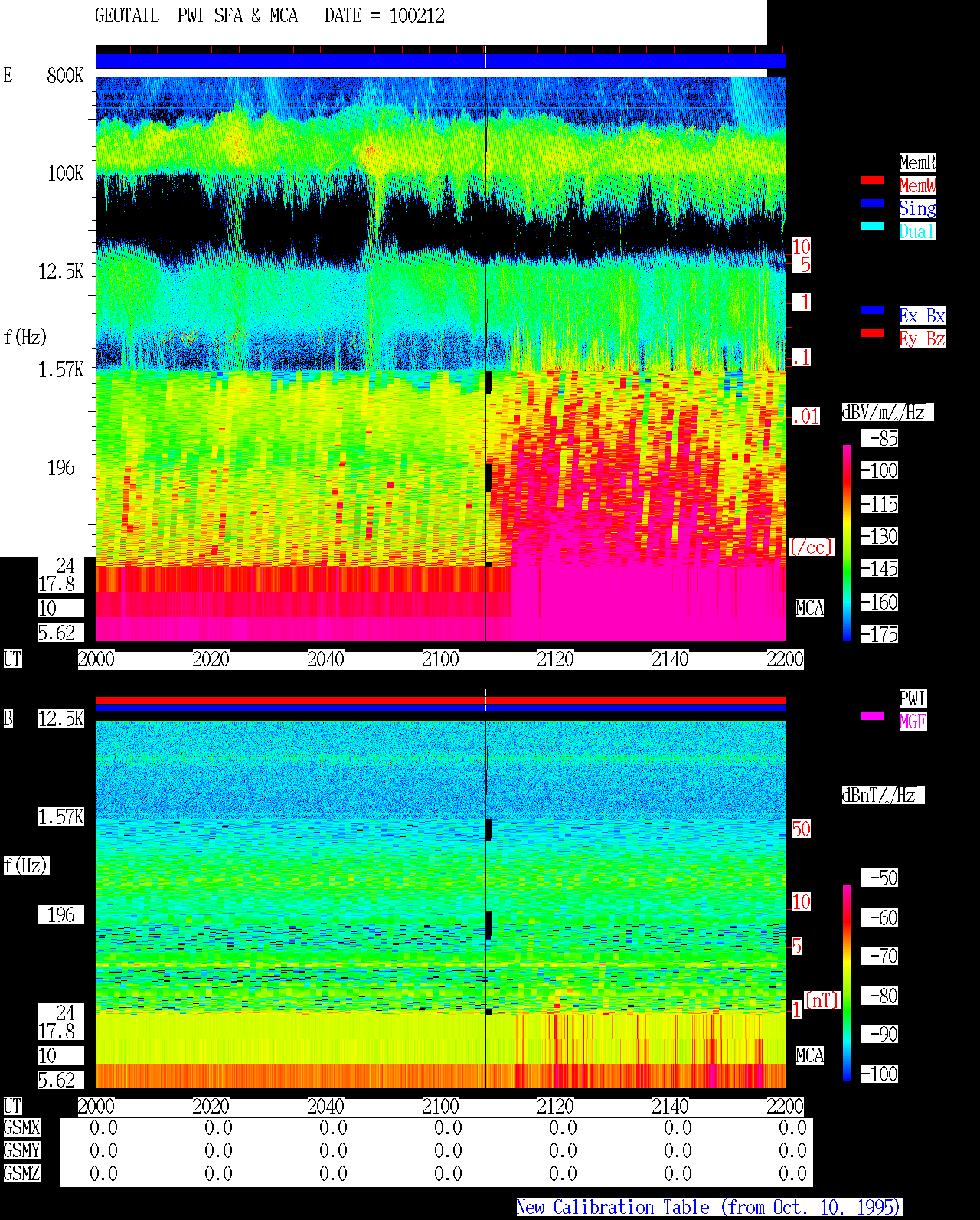Click the '2040' UT tick under the B panel
This screenshot has height=1220, width=980.
click(326, 1106)
